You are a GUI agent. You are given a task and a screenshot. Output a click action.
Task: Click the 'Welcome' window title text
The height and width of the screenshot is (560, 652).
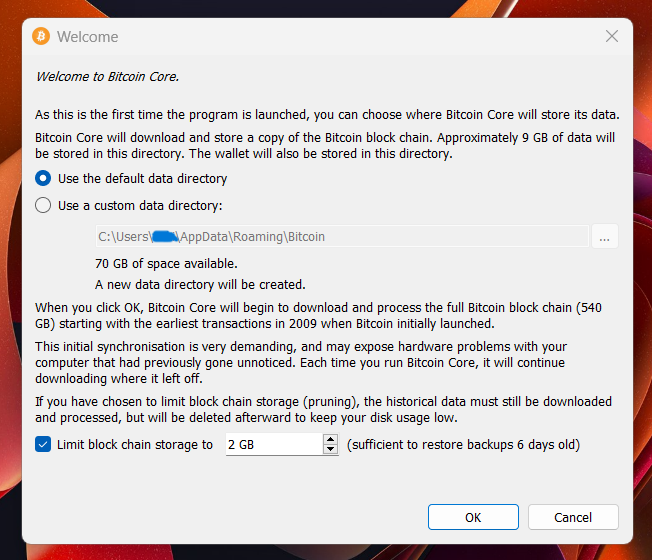pyautogui.click(x=88, y=37)
